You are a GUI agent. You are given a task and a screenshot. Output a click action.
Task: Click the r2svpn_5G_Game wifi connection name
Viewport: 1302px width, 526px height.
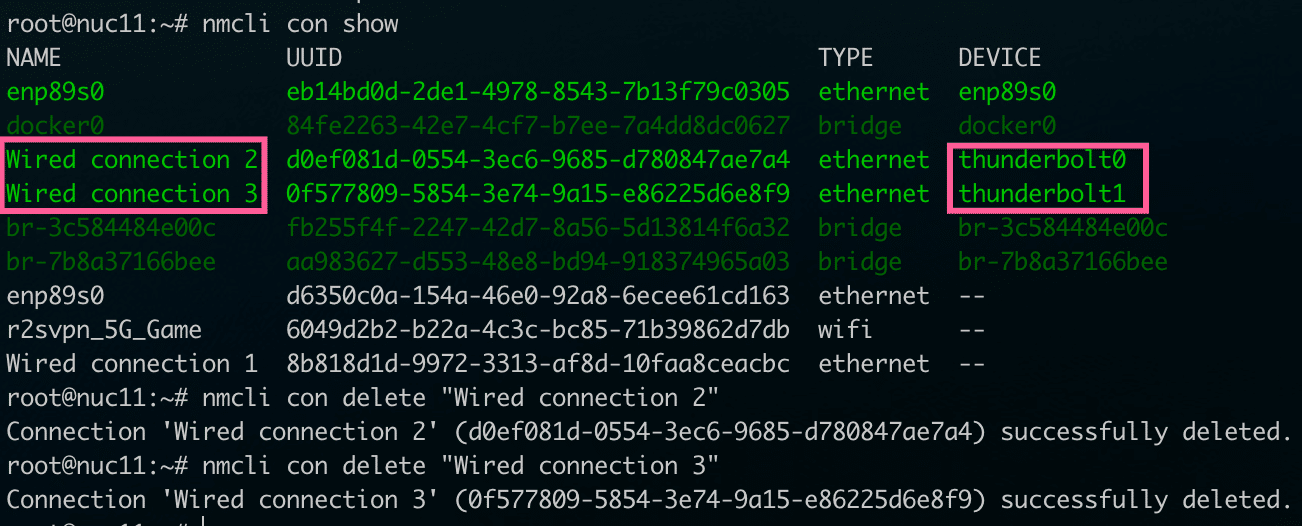(104, 330)
